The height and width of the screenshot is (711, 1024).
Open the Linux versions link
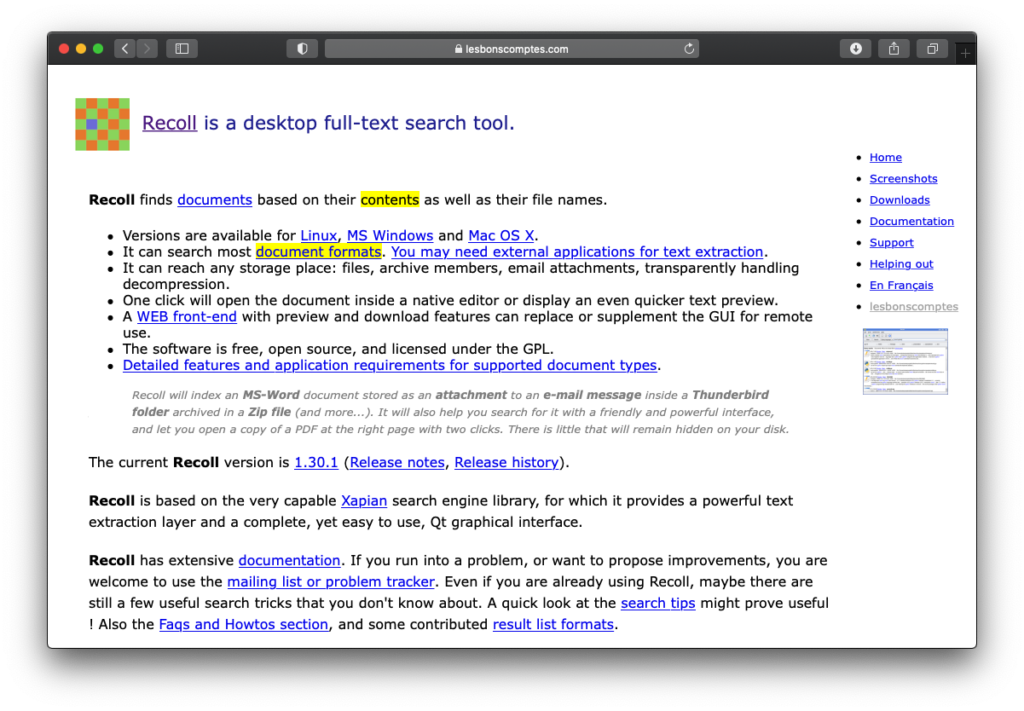tap(319, 236)
